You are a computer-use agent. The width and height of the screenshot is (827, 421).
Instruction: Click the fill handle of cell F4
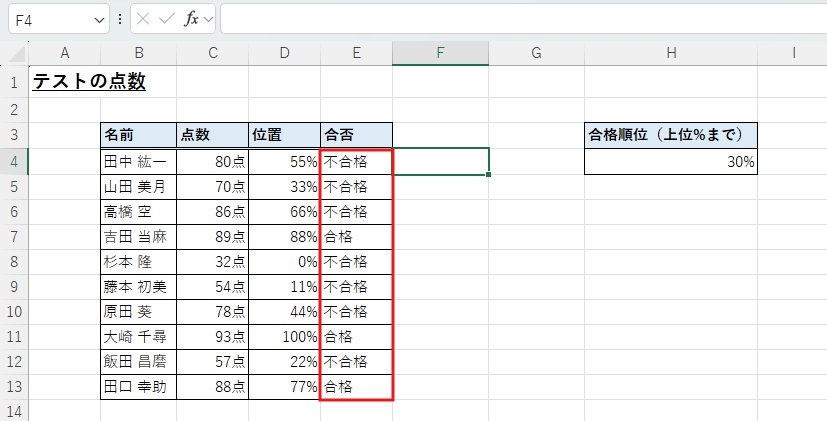[x=489, y=173]
